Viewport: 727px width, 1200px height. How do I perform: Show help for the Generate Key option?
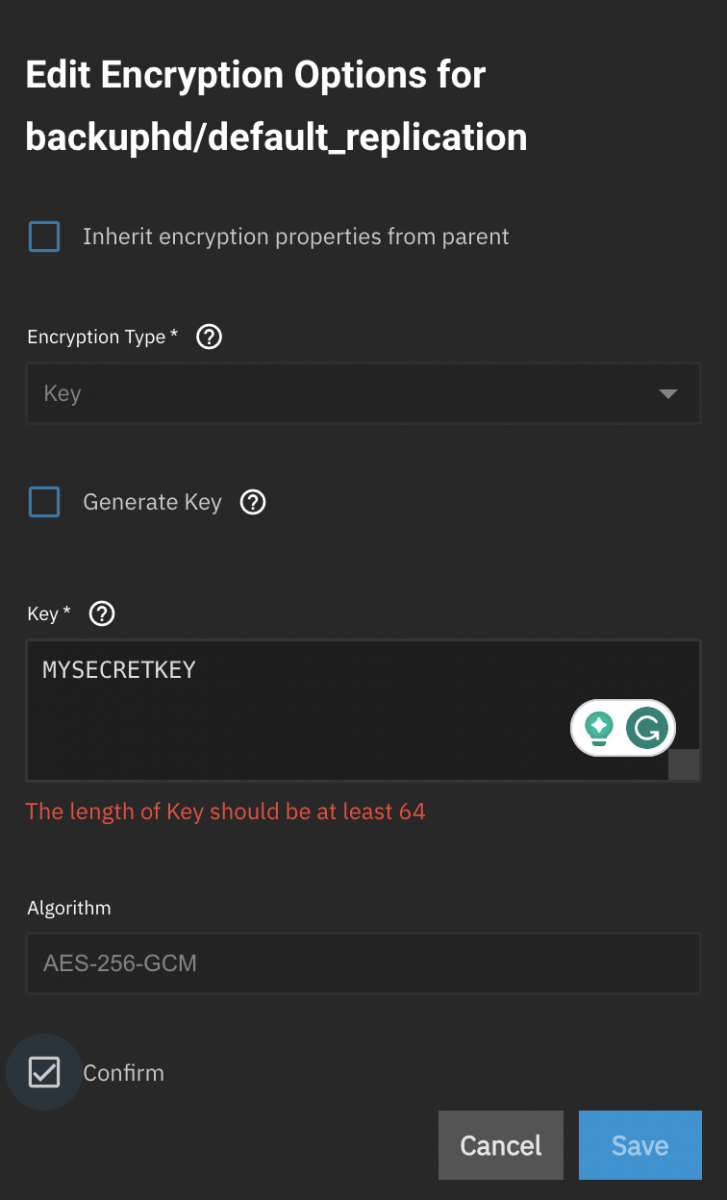(254, 502)
